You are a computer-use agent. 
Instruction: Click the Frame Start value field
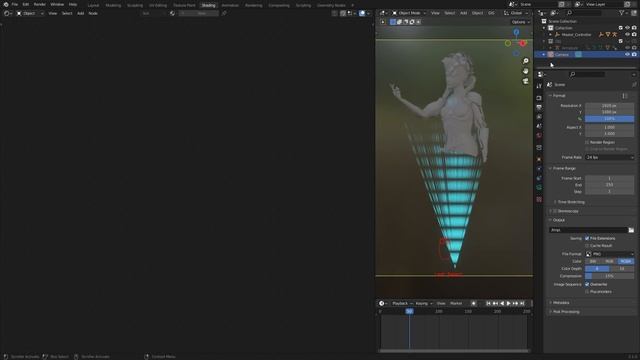(610, 178)
